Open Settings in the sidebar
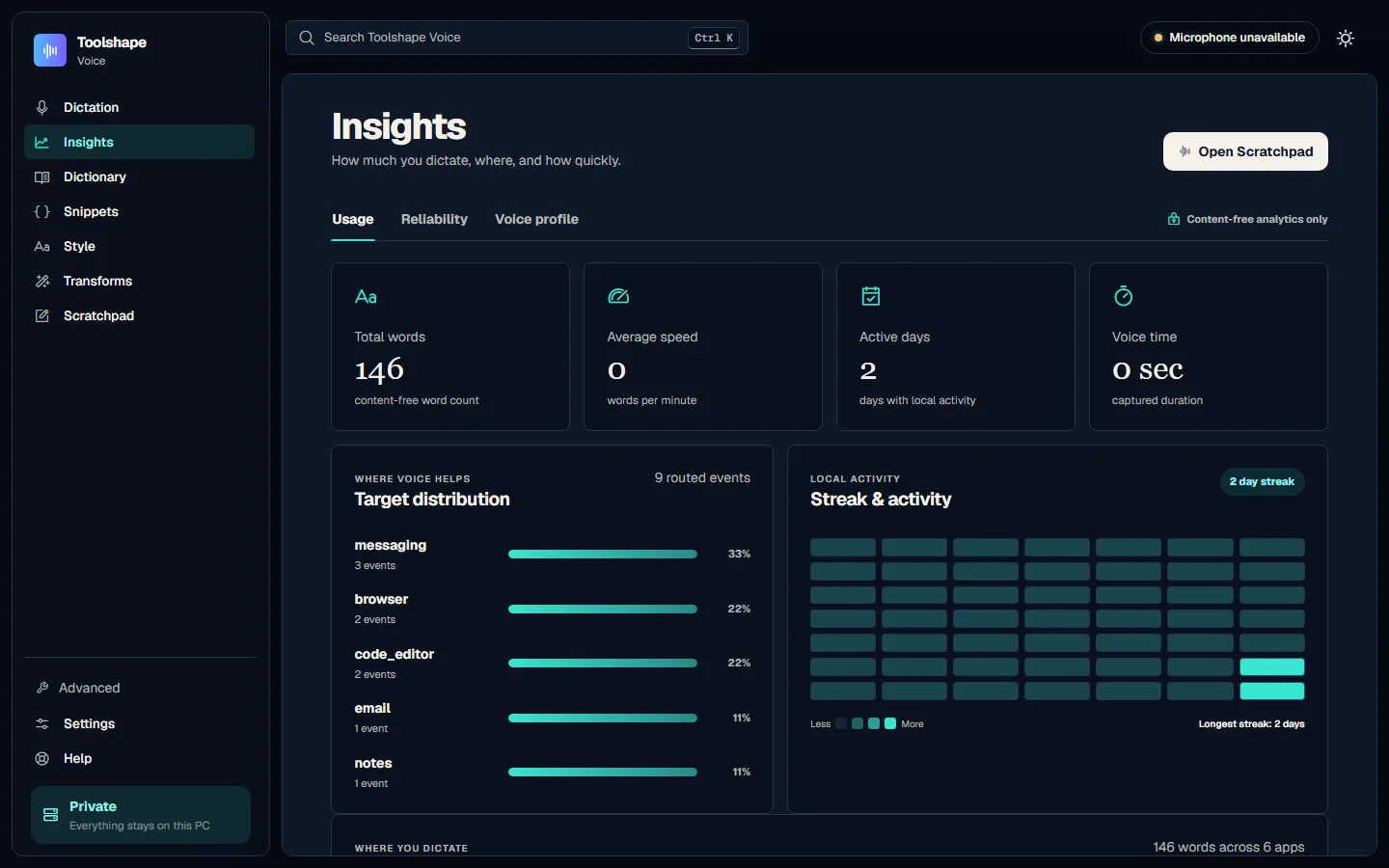 [139, 723]
